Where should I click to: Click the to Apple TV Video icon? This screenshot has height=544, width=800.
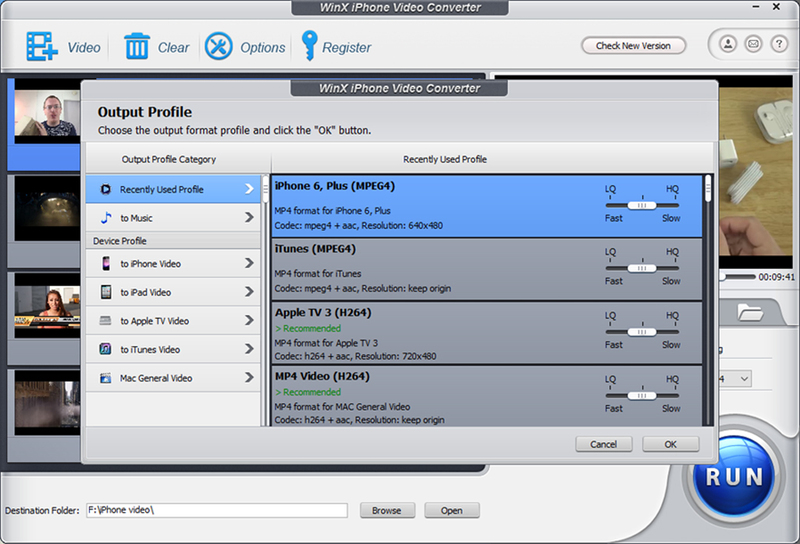[106, 320]
